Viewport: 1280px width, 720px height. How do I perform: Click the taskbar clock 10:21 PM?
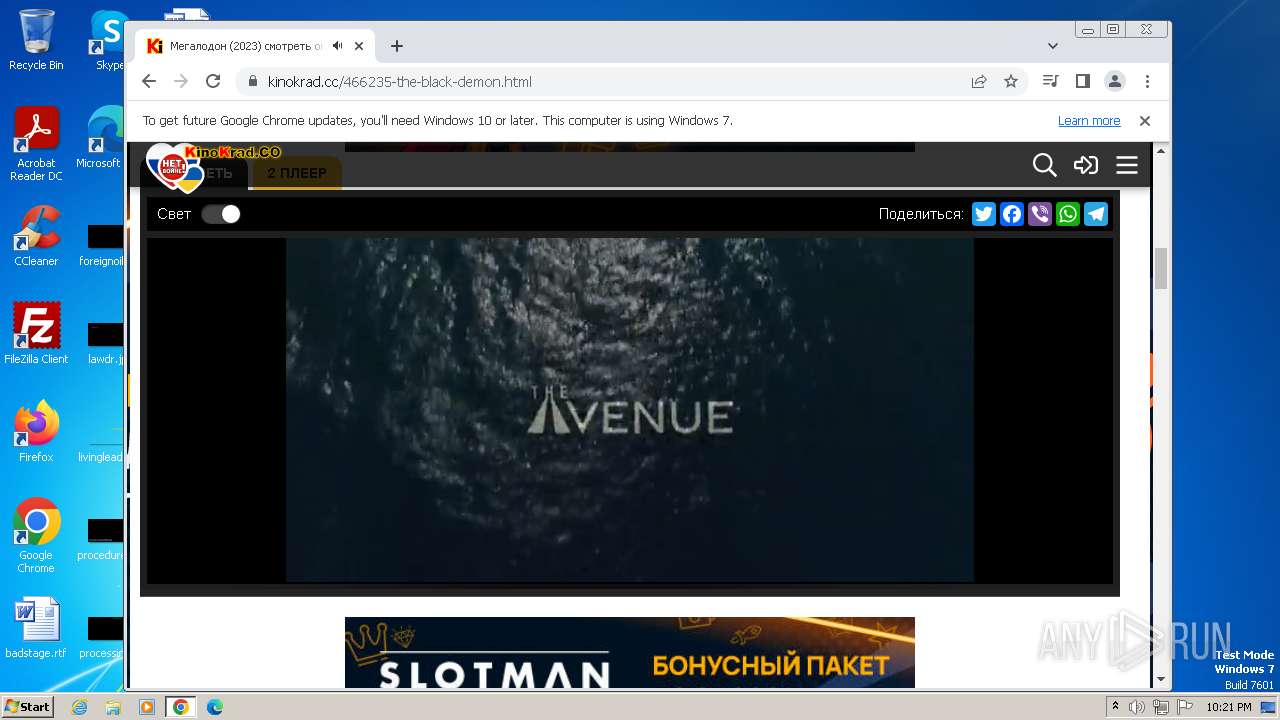click(x=1229, y=707)
